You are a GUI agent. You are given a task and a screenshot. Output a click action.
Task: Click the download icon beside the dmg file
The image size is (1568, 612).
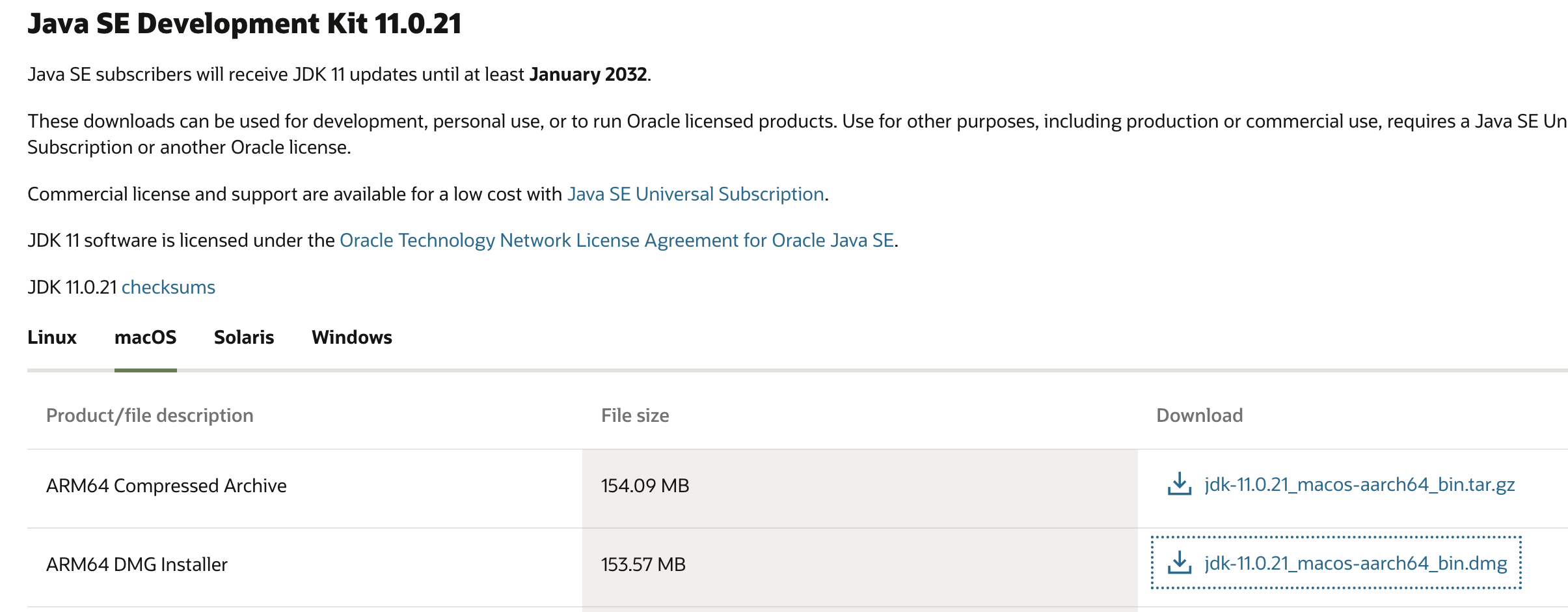(1179, 563)
